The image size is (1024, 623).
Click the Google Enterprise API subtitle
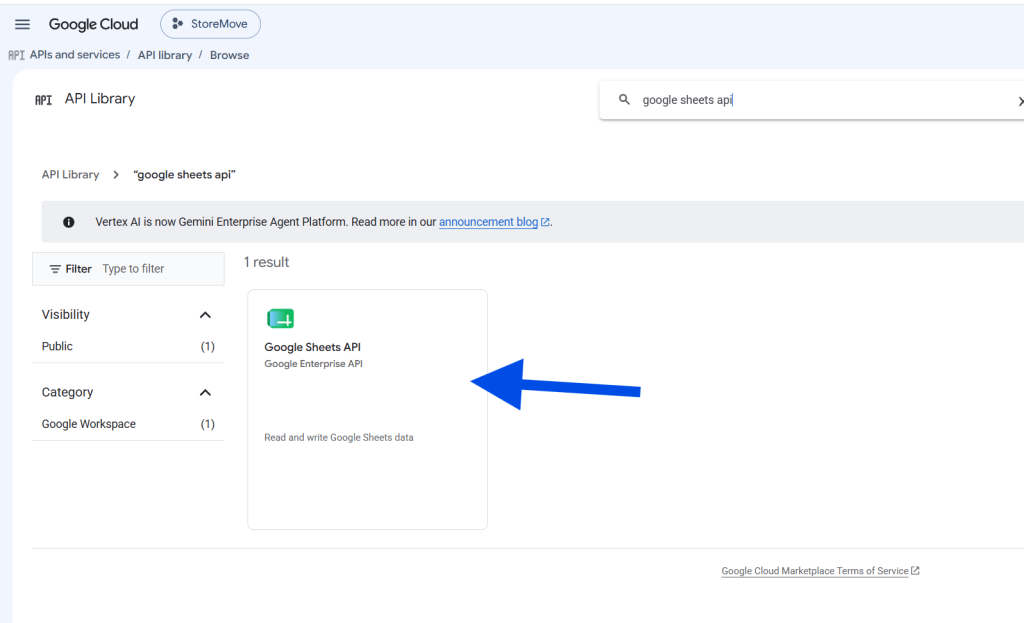coord(313,364)
